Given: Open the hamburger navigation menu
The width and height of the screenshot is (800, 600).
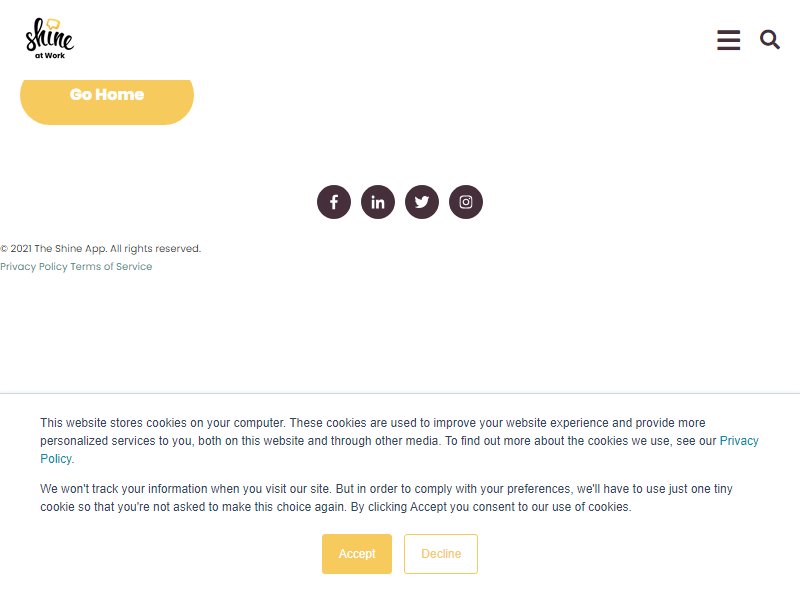Looking at the screenshot, I should tap(728, 40).
